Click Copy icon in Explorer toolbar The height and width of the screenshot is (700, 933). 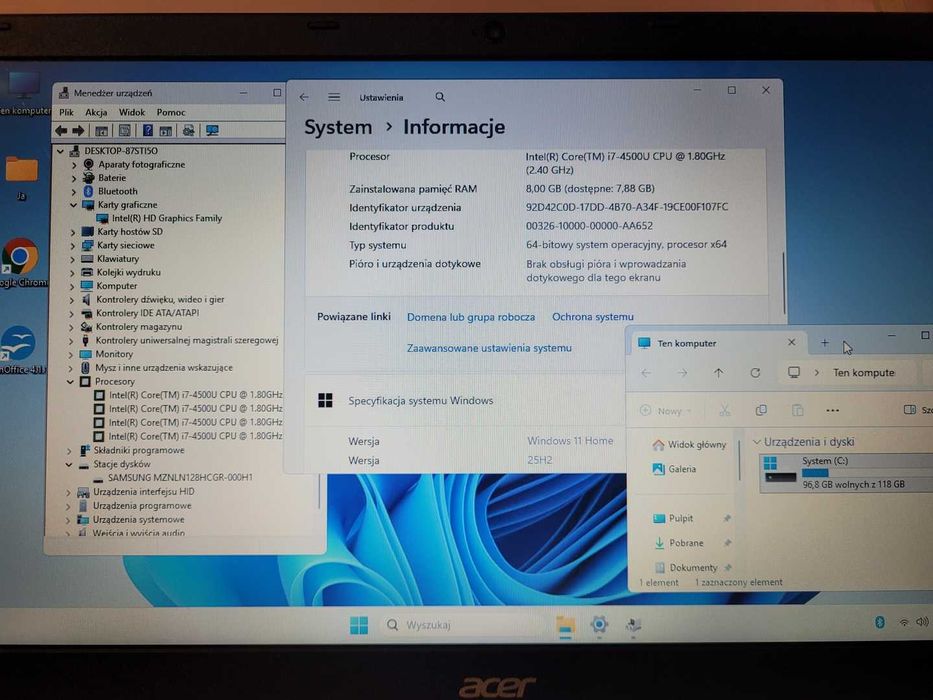click(x=761, y=411)
